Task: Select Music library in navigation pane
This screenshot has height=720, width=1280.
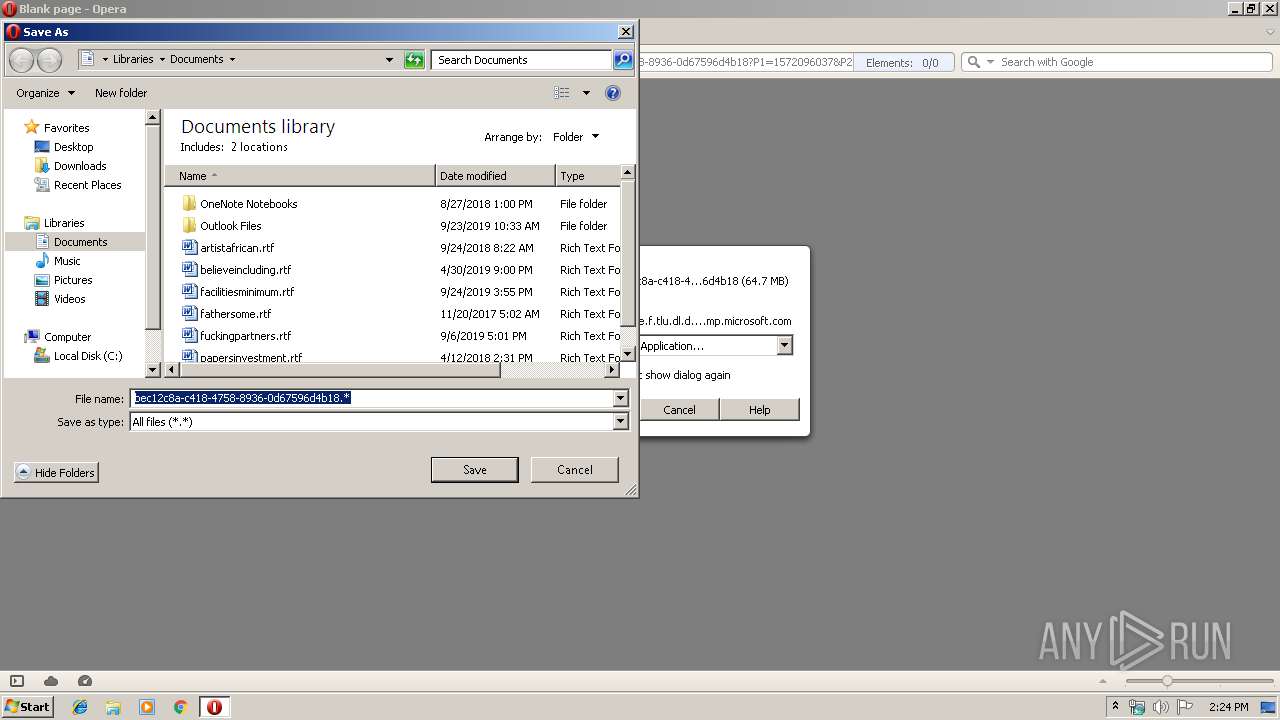Action: click(x=67, y=261)
